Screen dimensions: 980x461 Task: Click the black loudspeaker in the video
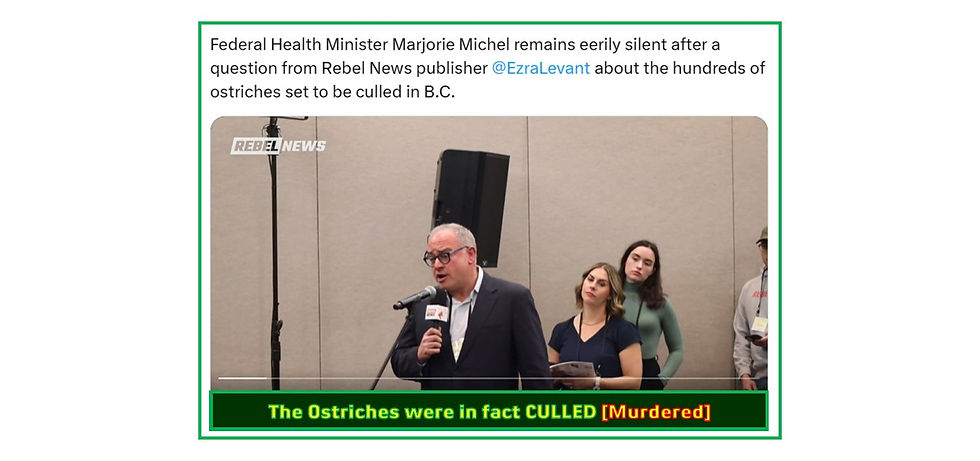click(471, 206)
